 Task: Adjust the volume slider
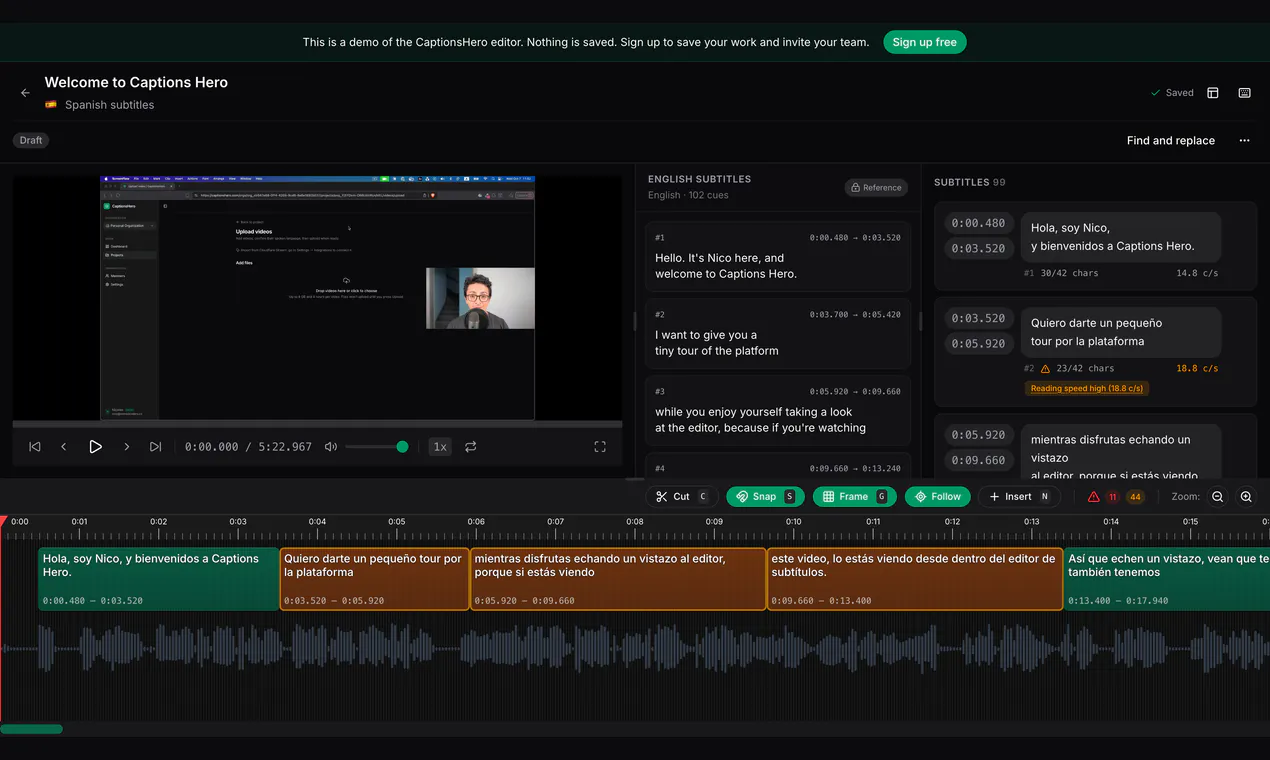point(377,447)
